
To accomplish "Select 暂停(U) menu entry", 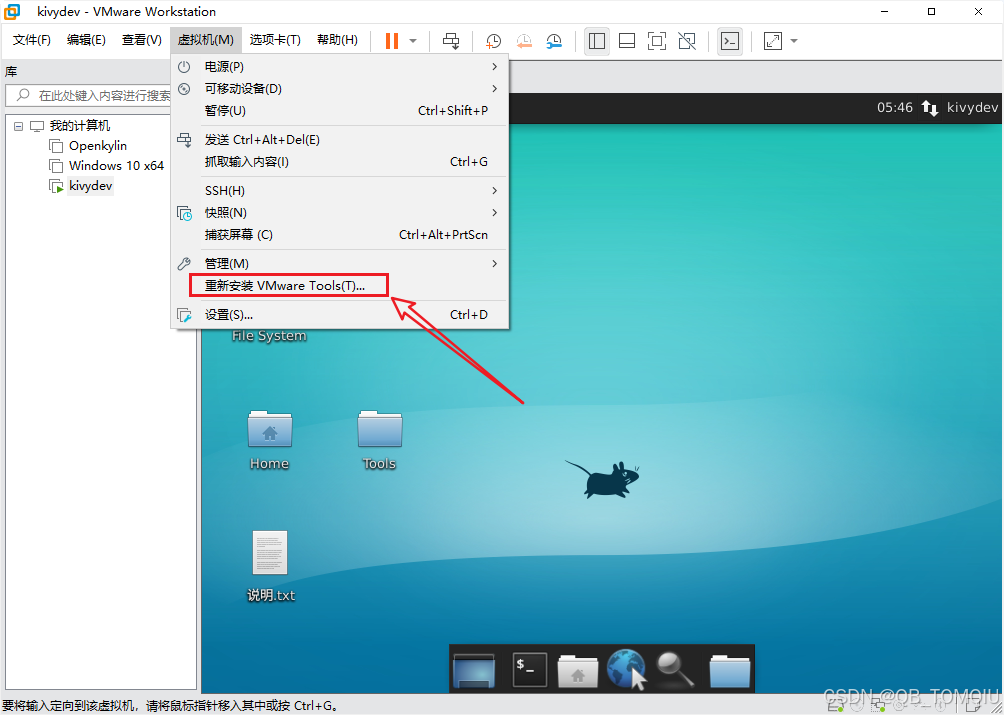I will (340, 111).
